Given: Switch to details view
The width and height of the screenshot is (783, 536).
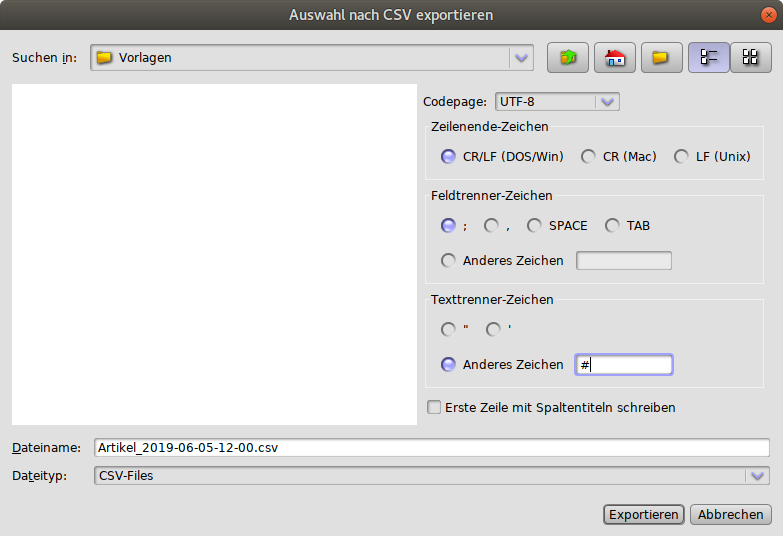Looking at the screenshot, I should [751, 58].
